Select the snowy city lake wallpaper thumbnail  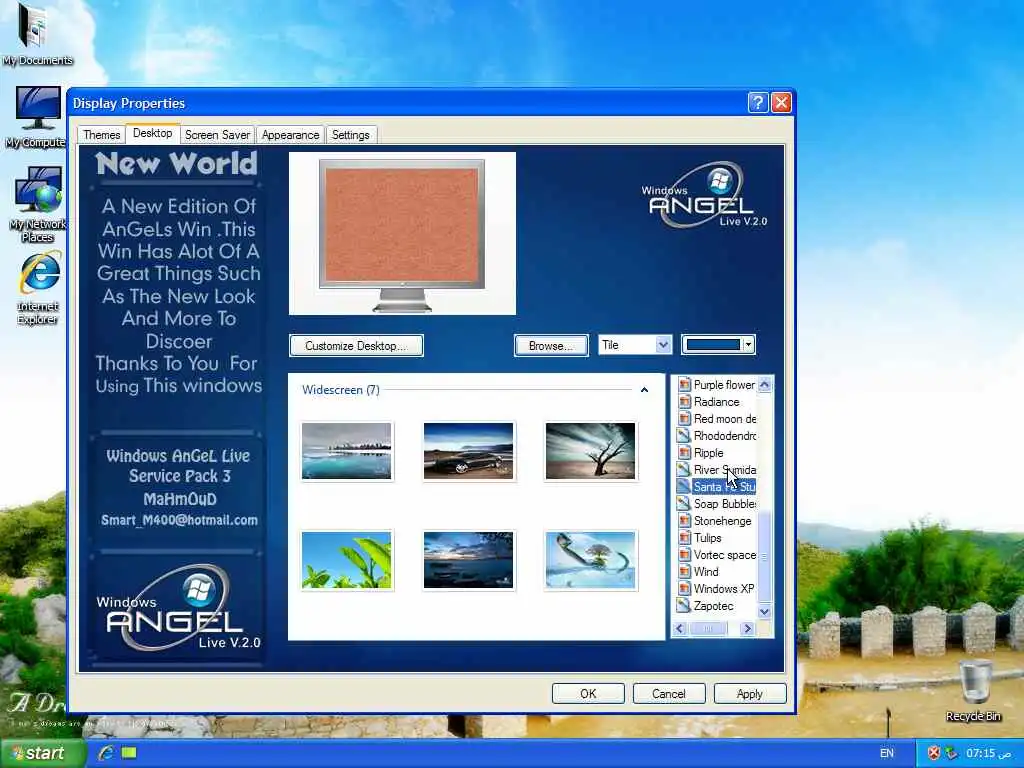pyautogui.click(x=347, y=451)
